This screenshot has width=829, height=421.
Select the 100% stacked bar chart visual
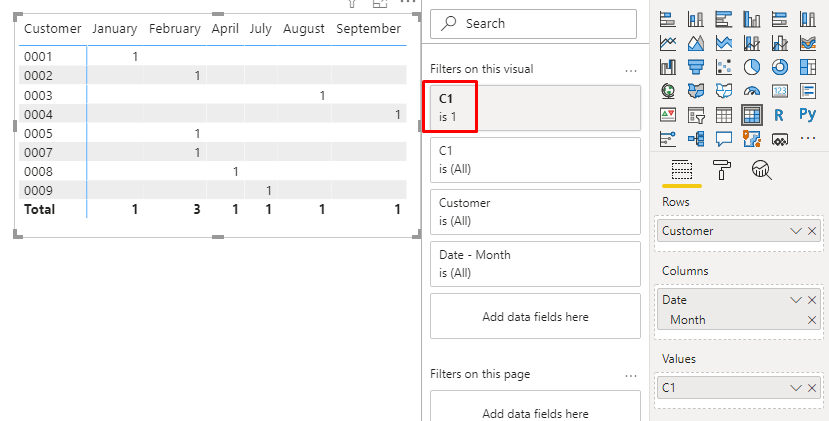pos(780,20)
